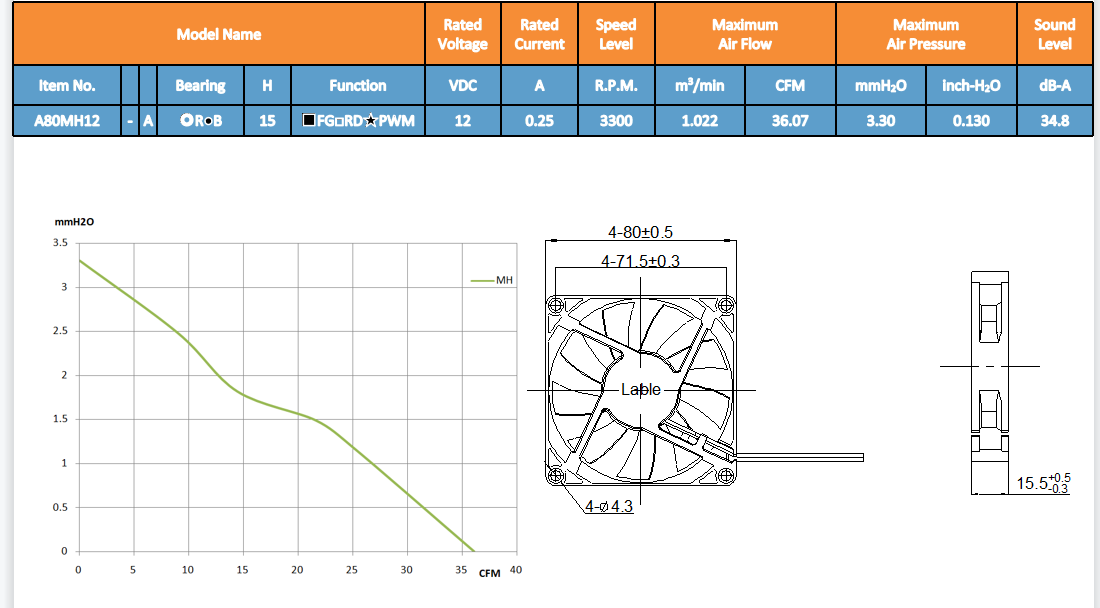
Task: Click the Sound Level header cell
Action: (1054, 34)
